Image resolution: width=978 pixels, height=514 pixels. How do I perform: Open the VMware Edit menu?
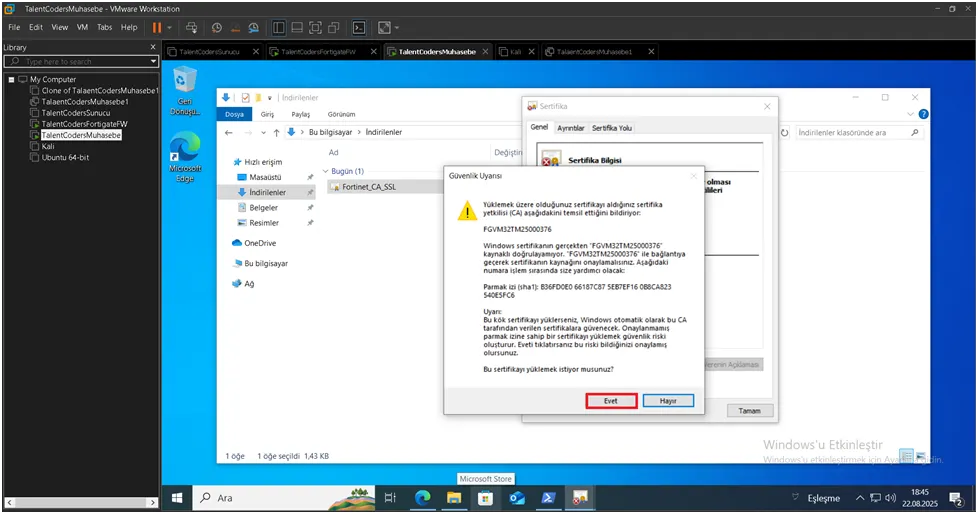[x=36, y=27]
